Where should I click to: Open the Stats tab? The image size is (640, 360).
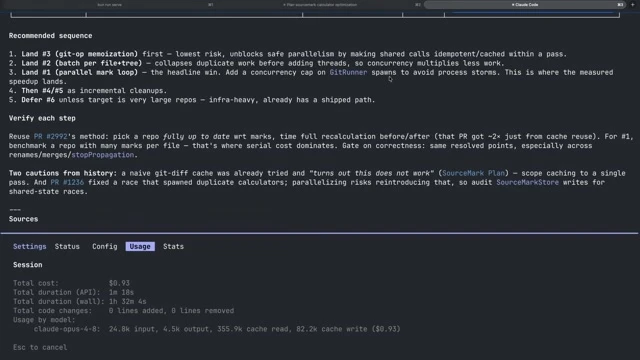pos(173,247)
